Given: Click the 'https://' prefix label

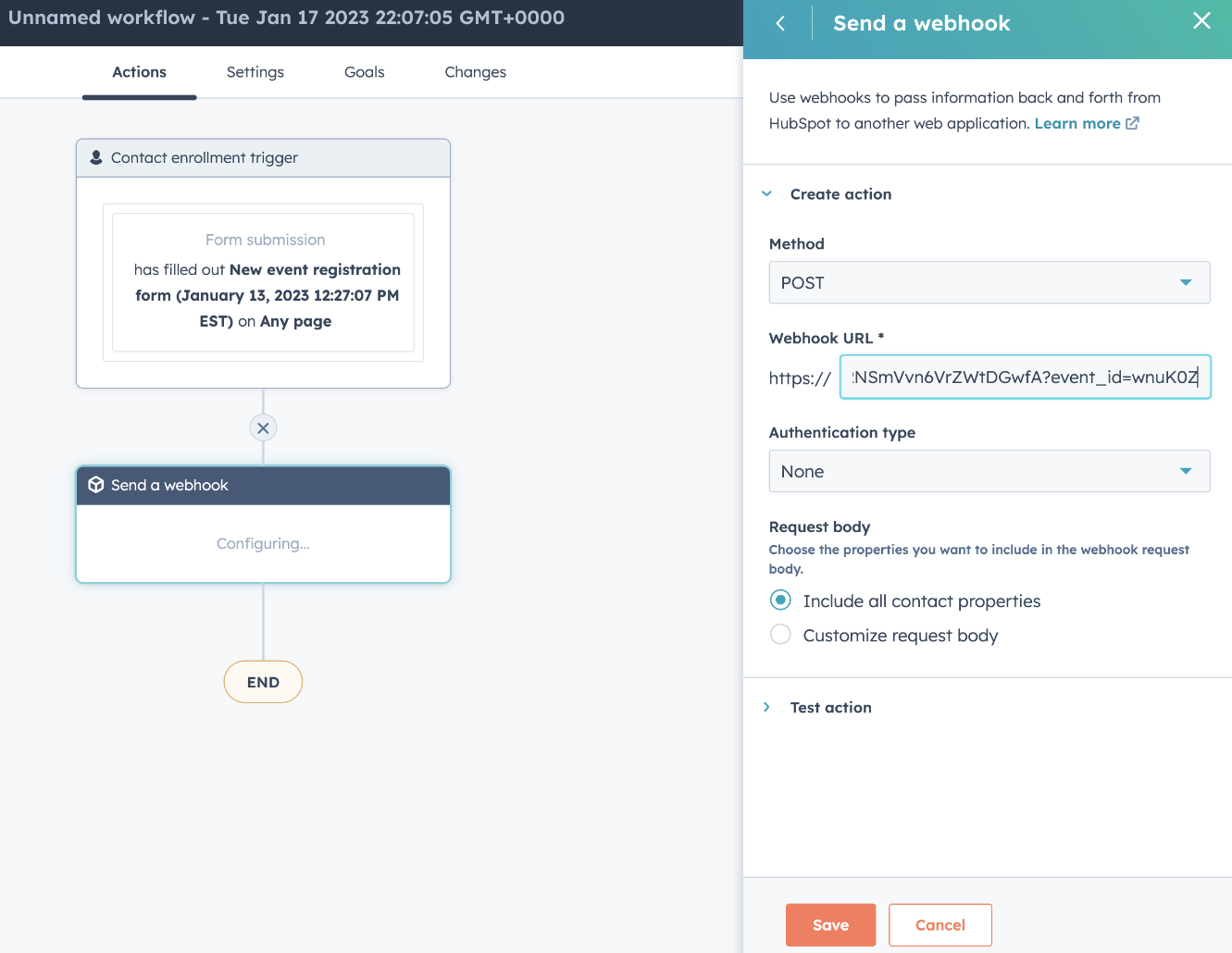Looking at the screenshot, I should (x=800, y=377).
